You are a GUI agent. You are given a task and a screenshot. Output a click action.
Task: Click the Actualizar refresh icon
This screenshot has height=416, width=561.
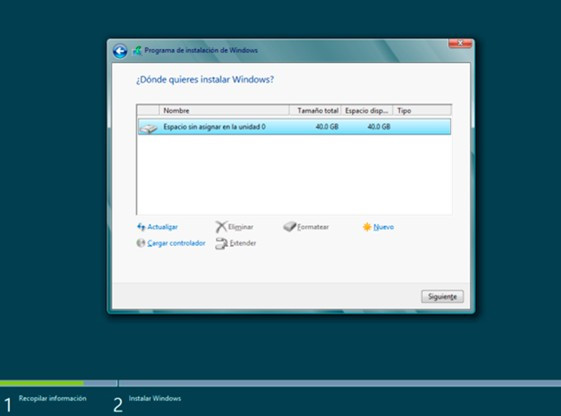[x=141, y=226]
